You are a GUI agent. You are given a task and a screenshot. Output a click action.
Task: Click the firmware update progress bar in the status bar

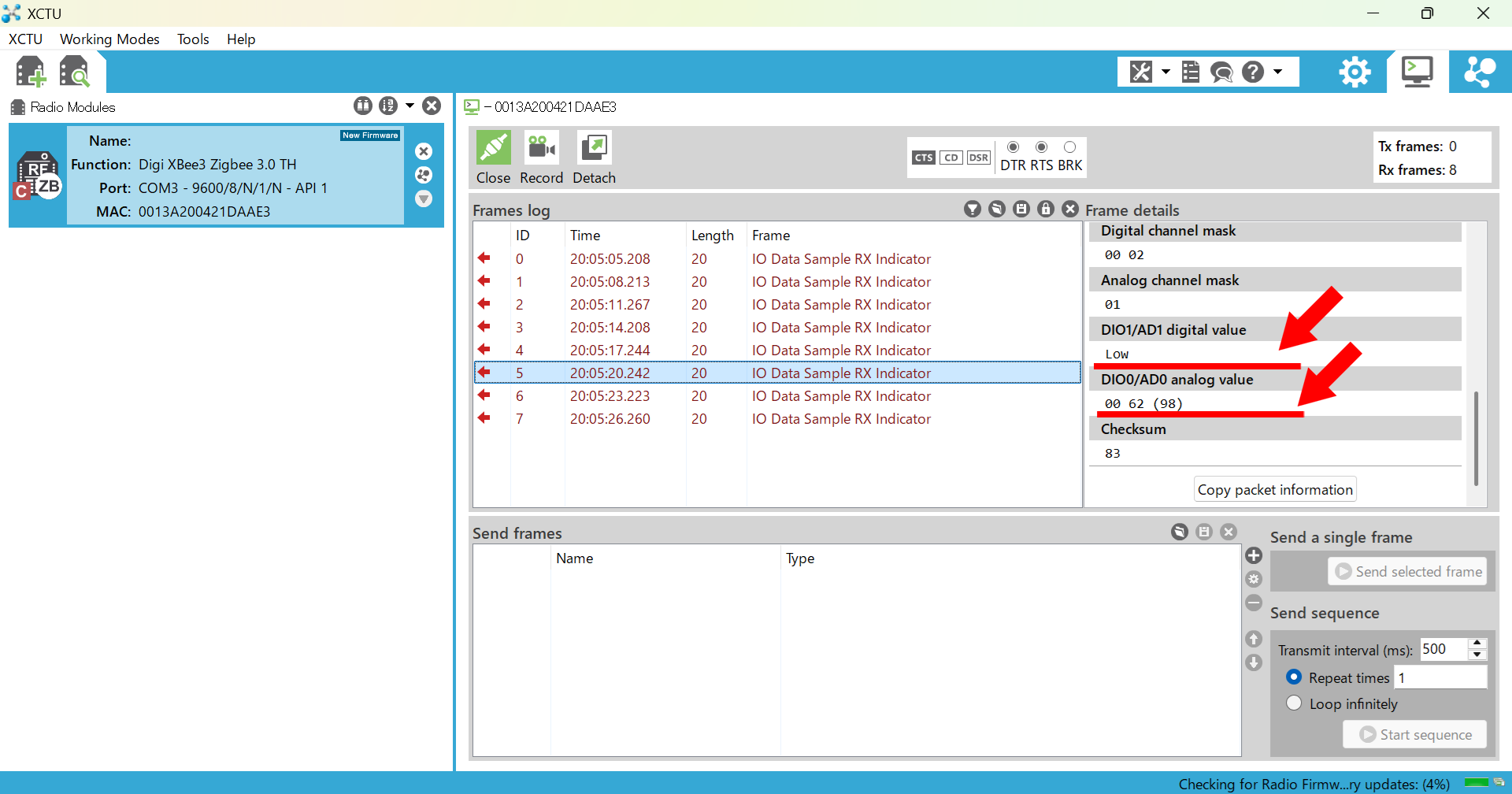(1477, 782)
